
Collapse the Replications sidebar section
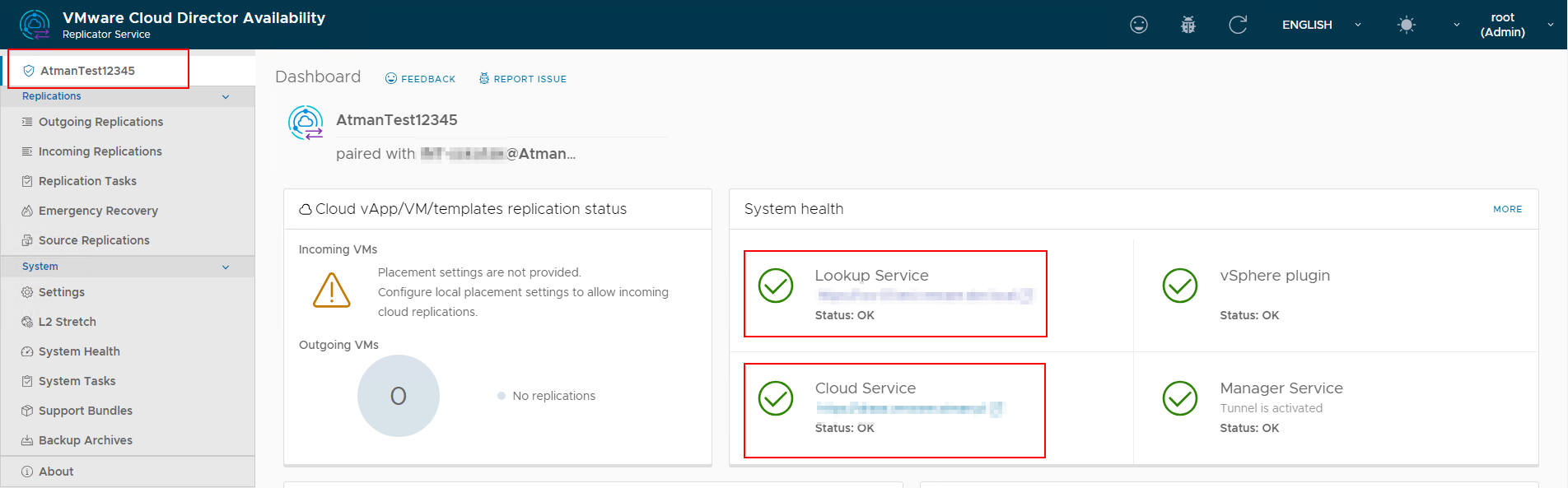pyautogui.click(x=226, y=97)
